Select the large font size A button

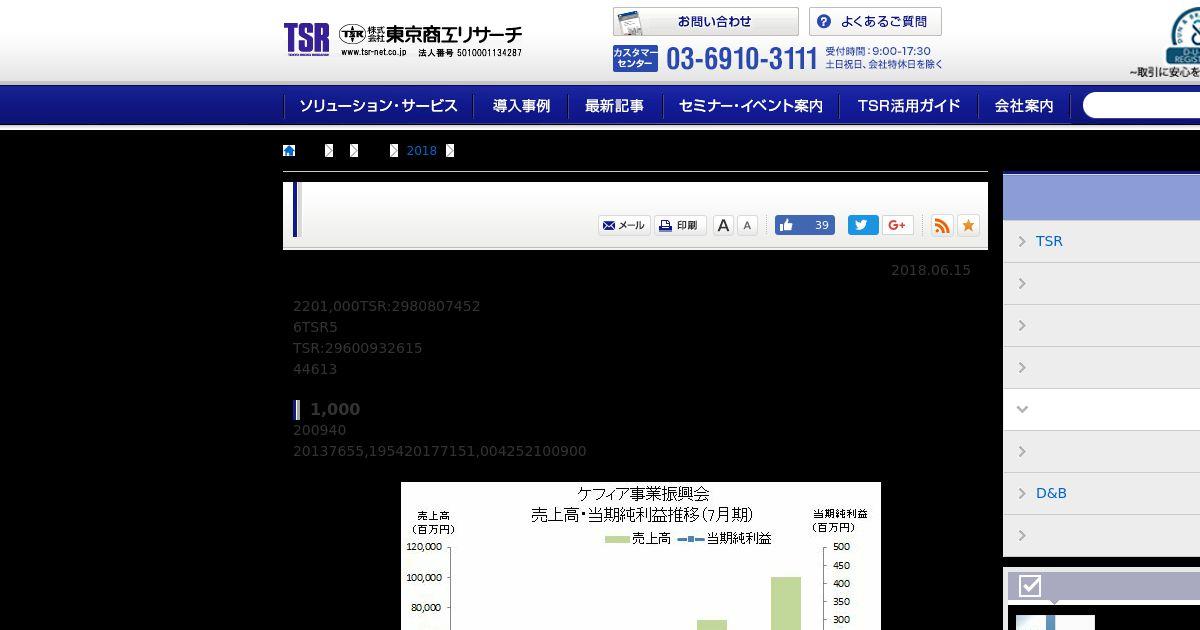click(x=723, y=225)
